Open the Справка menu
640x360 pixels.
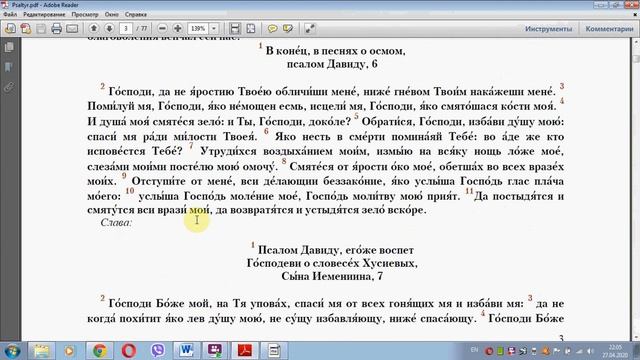coord(136,14)
